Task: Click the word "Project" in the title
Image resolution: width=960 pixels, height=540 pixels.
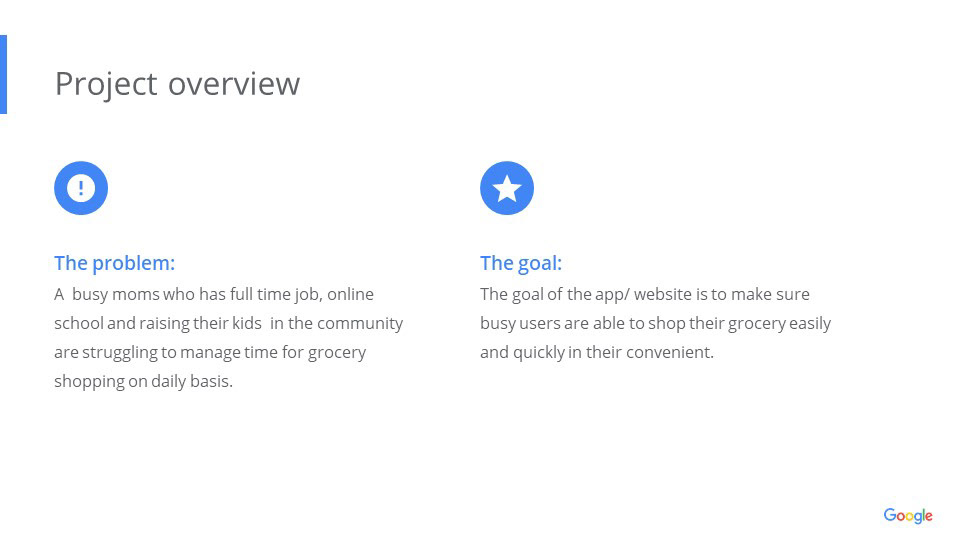Action: (106, 84)
